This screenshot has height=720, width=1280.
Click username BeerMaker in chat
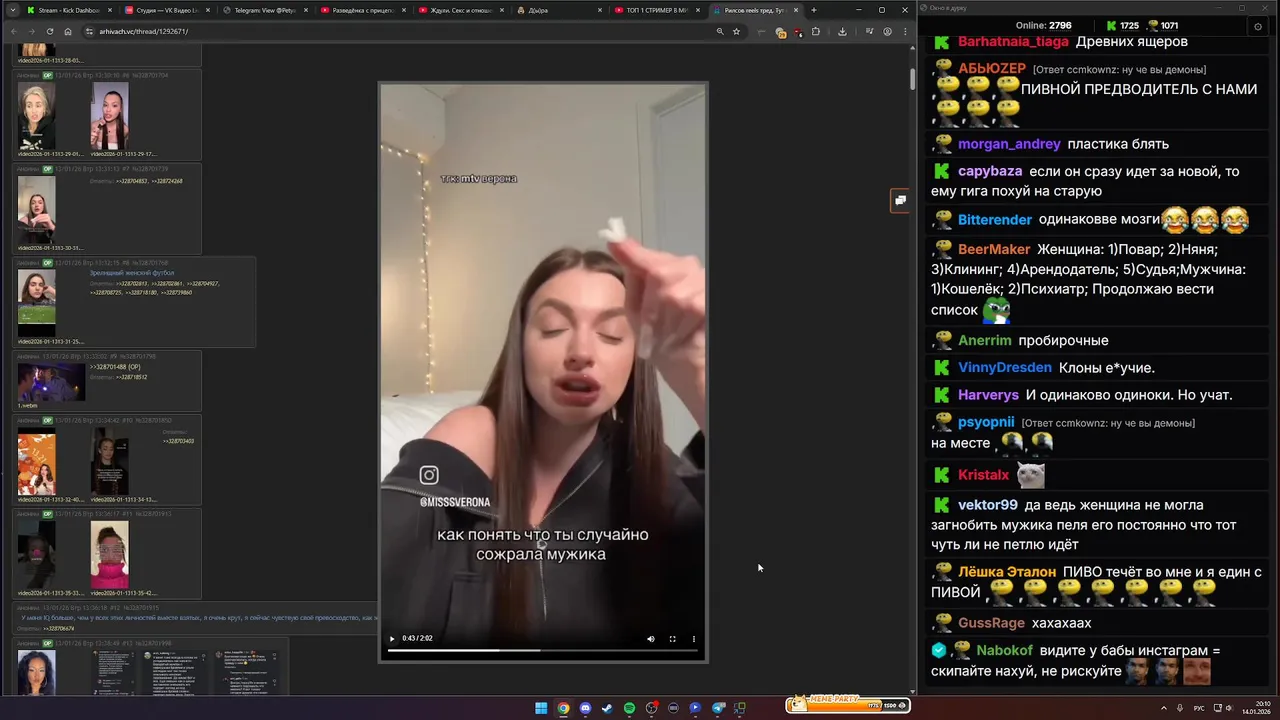click(x=994, y=249)
